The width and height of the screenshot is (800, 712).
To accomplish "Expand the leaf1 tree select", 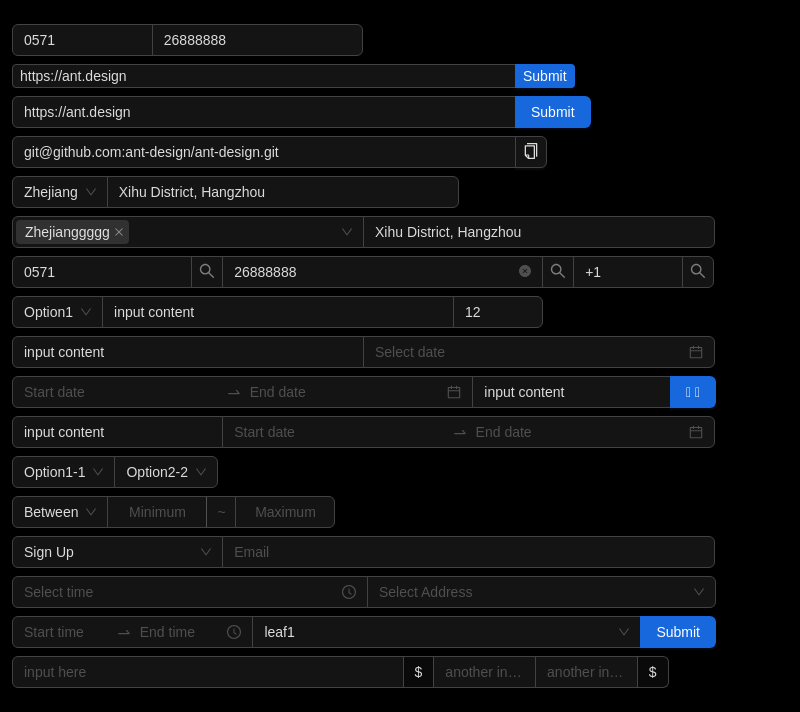I will point(446,632).
